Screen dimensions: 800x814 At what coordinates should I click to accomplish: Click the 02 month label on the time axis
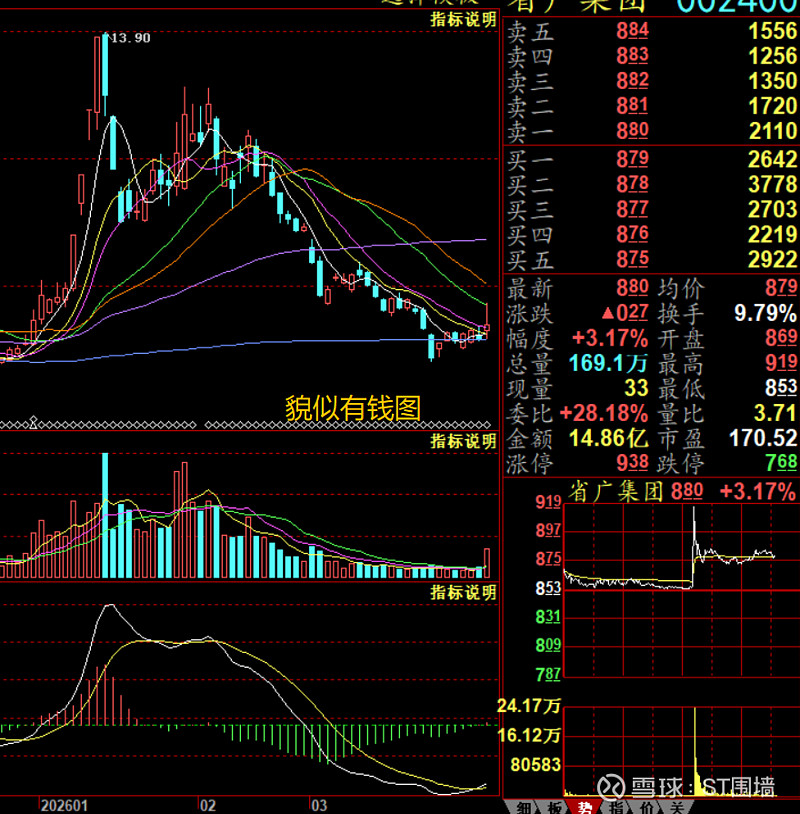(x=208, y=806)
